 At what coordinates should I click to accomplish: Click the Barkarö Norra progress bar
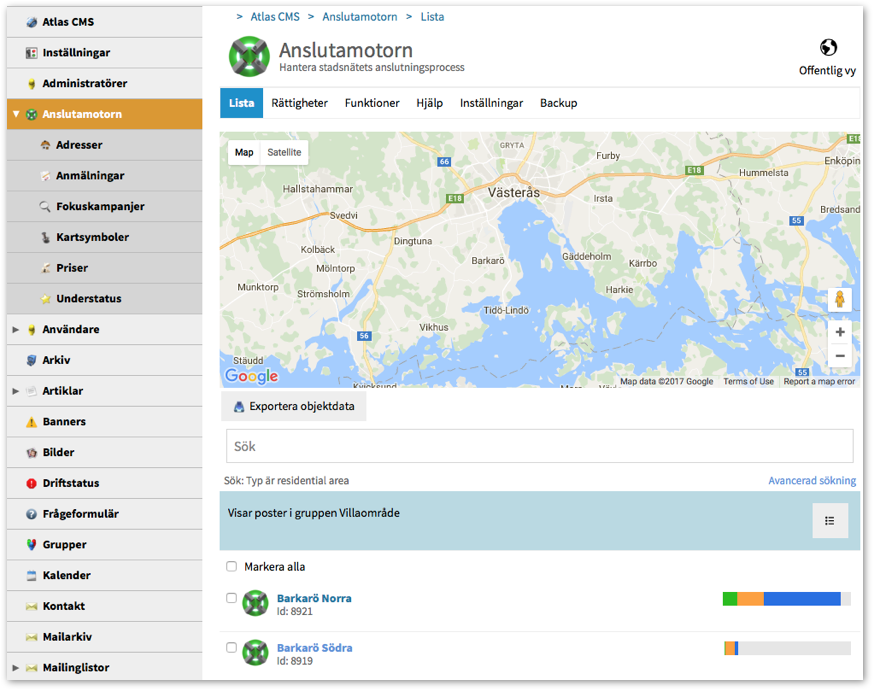(786, 599)
